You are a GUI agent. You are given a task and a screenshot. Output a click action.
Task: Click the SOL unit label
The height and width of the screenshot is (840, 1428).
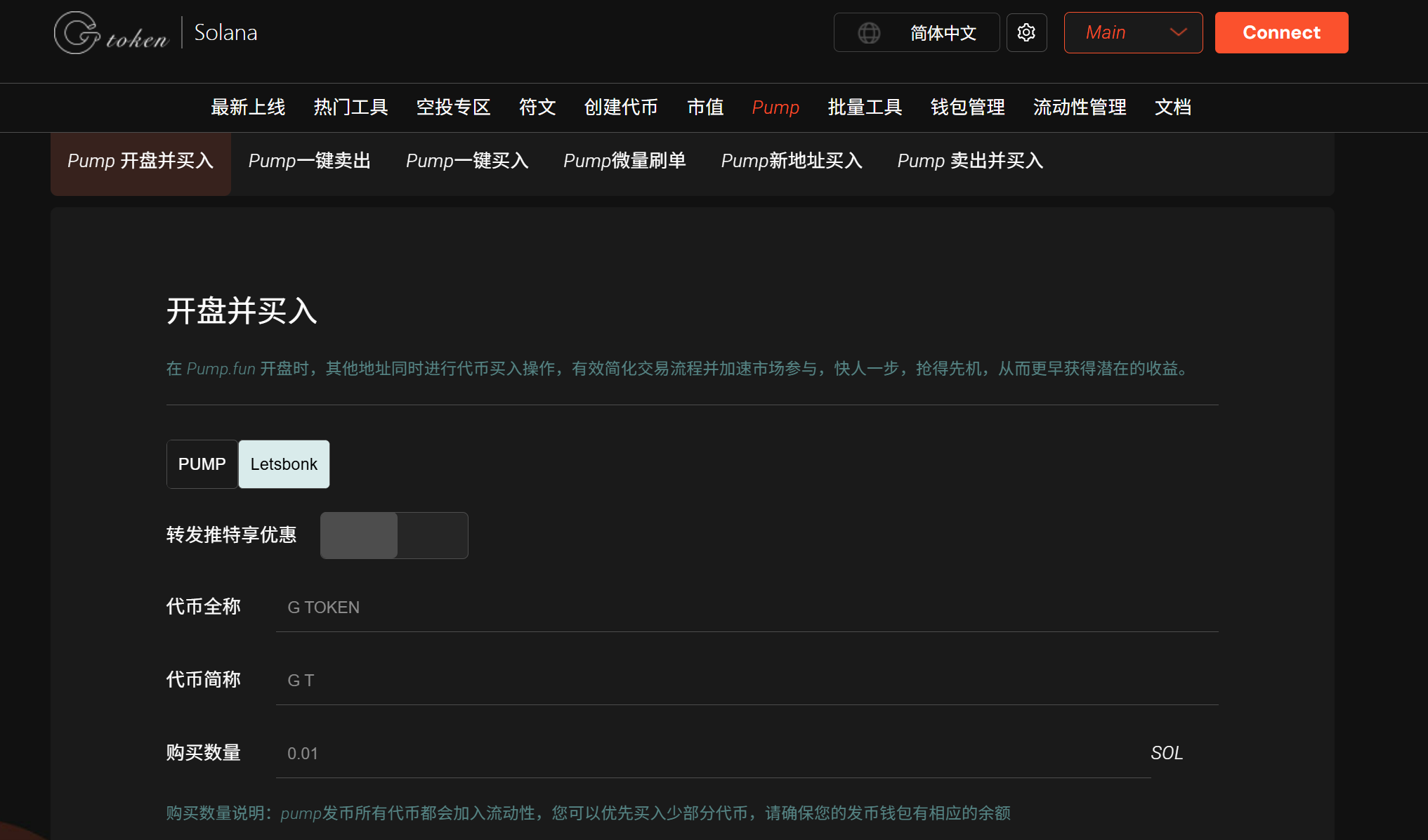pos(1167,753)
